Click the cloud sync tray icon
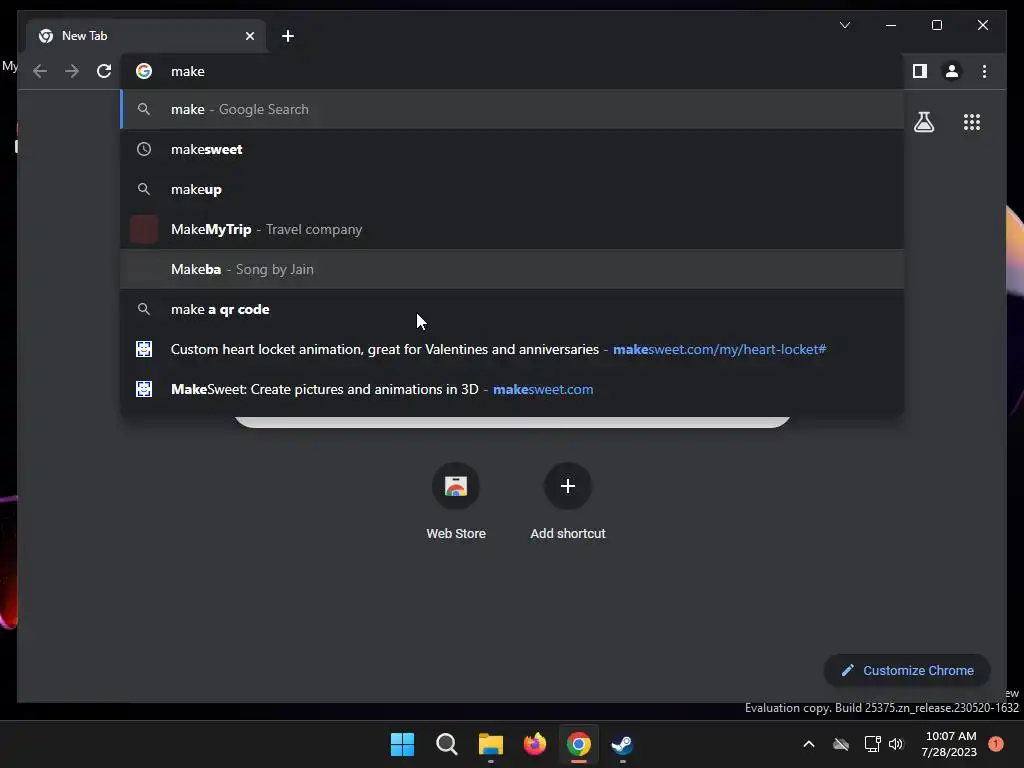The height and width of the screenshot is (768, 1024). coord(841,744)
